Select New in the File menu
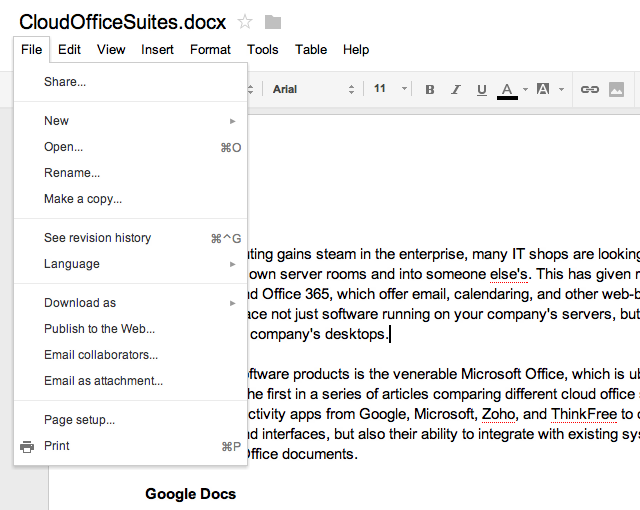 (131, 121)
